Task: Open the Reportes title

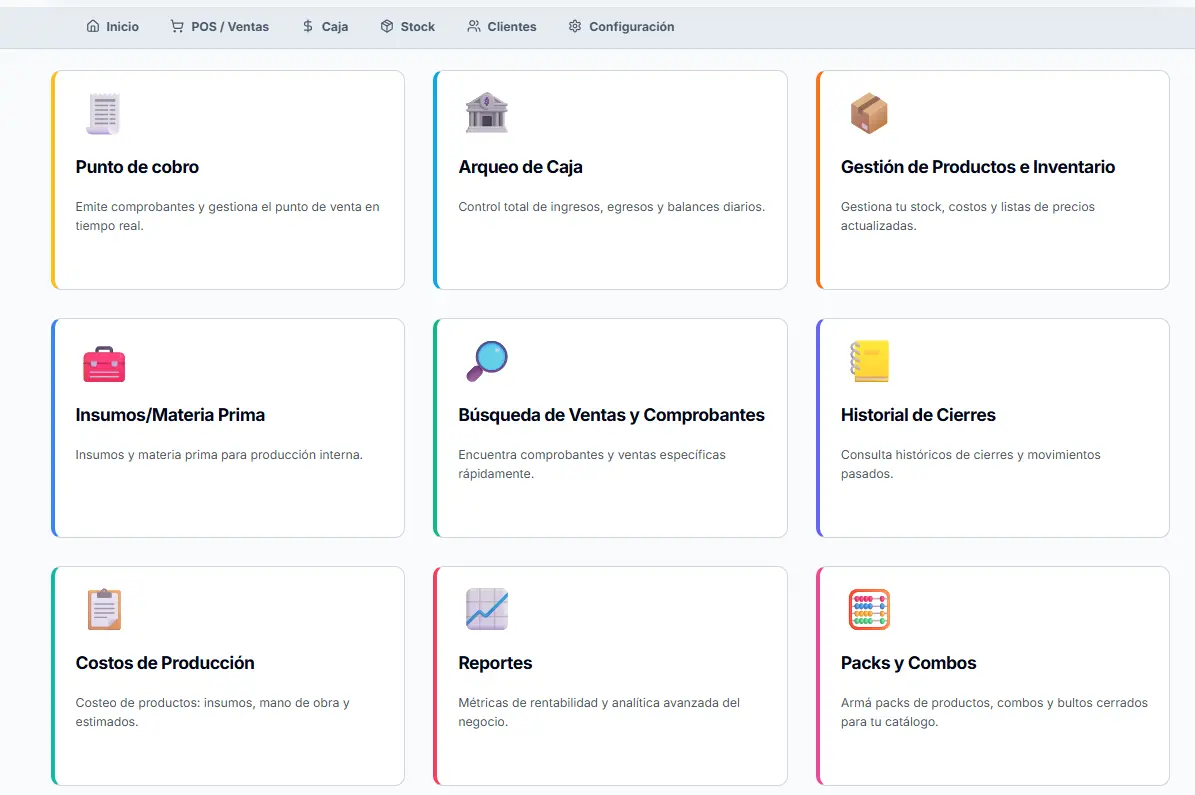Action: [x=495, y=663]
